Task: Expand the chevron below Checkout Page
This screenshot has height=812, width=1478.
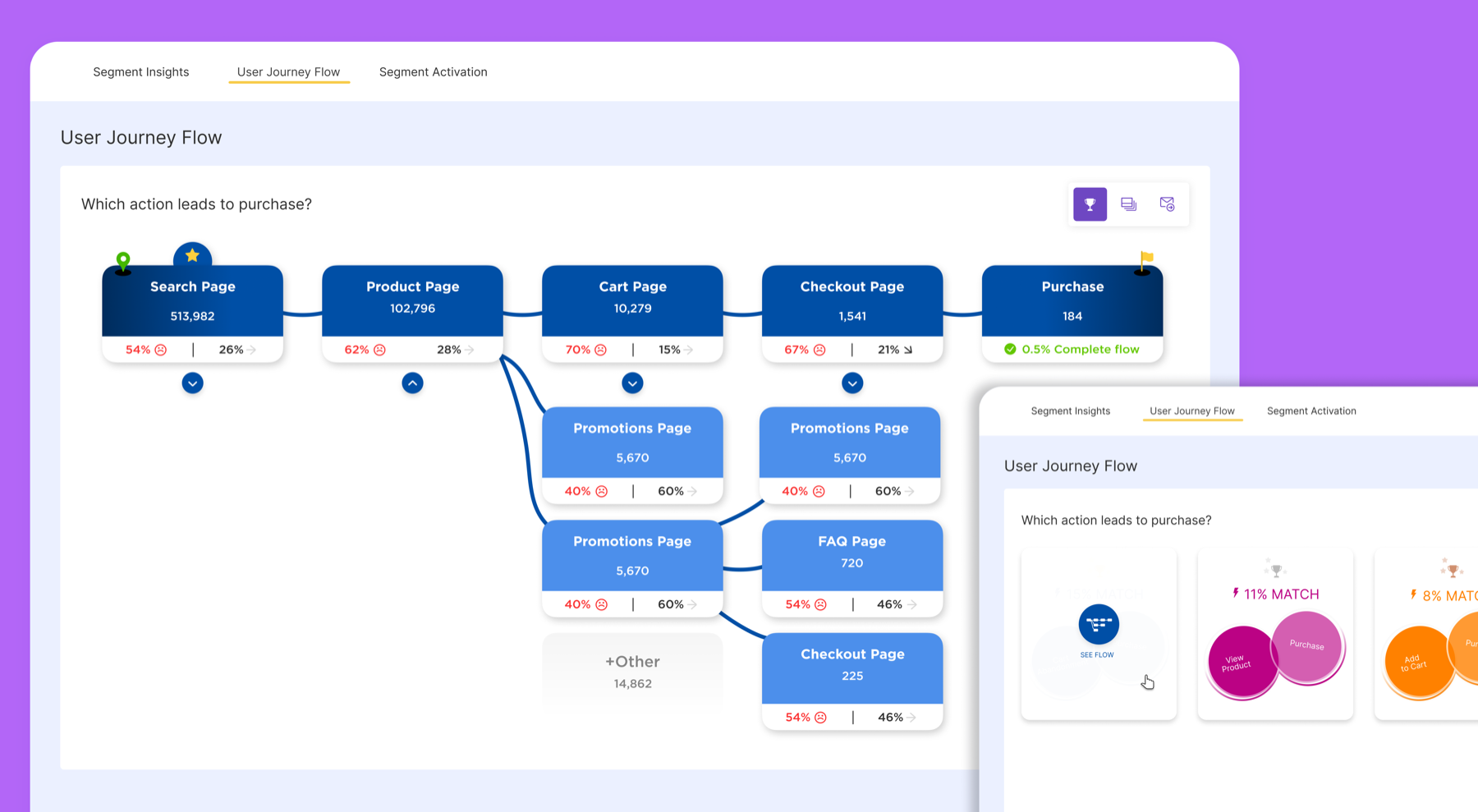Action: [852, 383]
